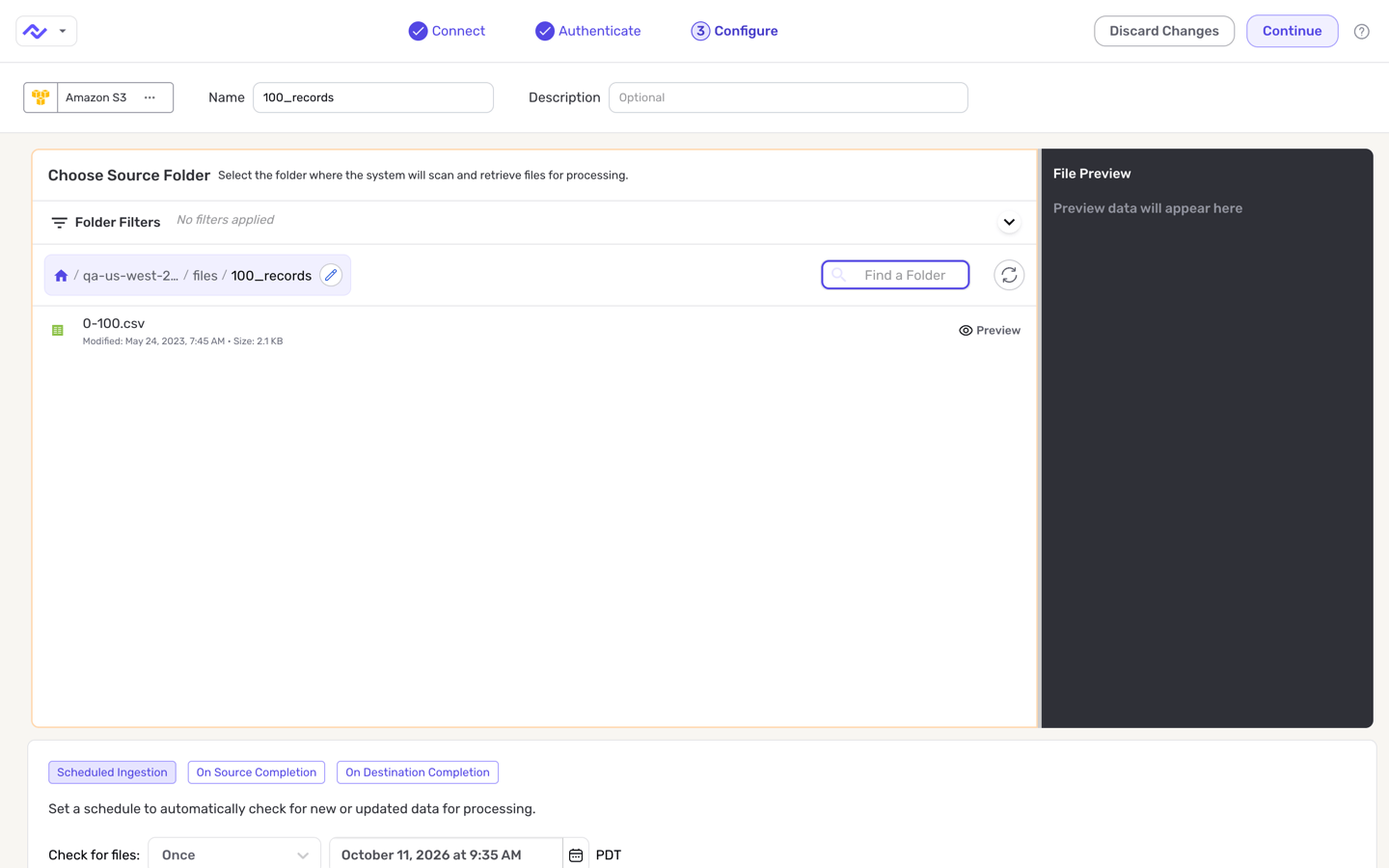Click the File Preview panel heading
Screen dimensions: 1389x868
[1092, 174]
